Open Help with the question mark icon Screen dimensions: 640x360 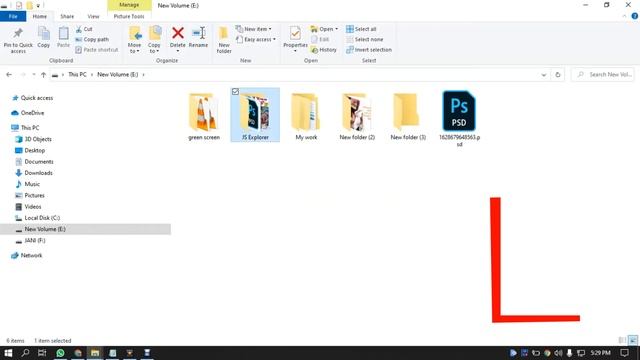point(634,16)
